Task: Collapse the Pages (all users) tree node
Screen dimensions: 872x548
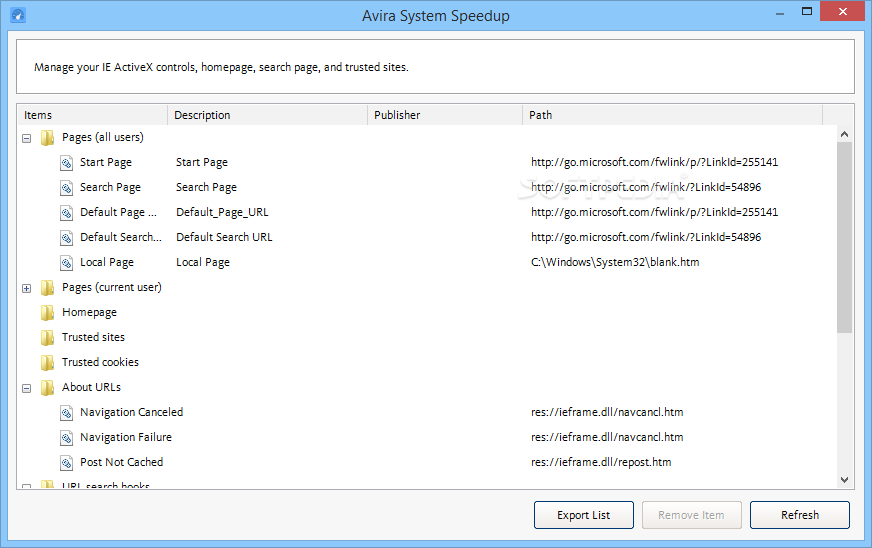Action: pyautogui.click(x=26, y=138)
